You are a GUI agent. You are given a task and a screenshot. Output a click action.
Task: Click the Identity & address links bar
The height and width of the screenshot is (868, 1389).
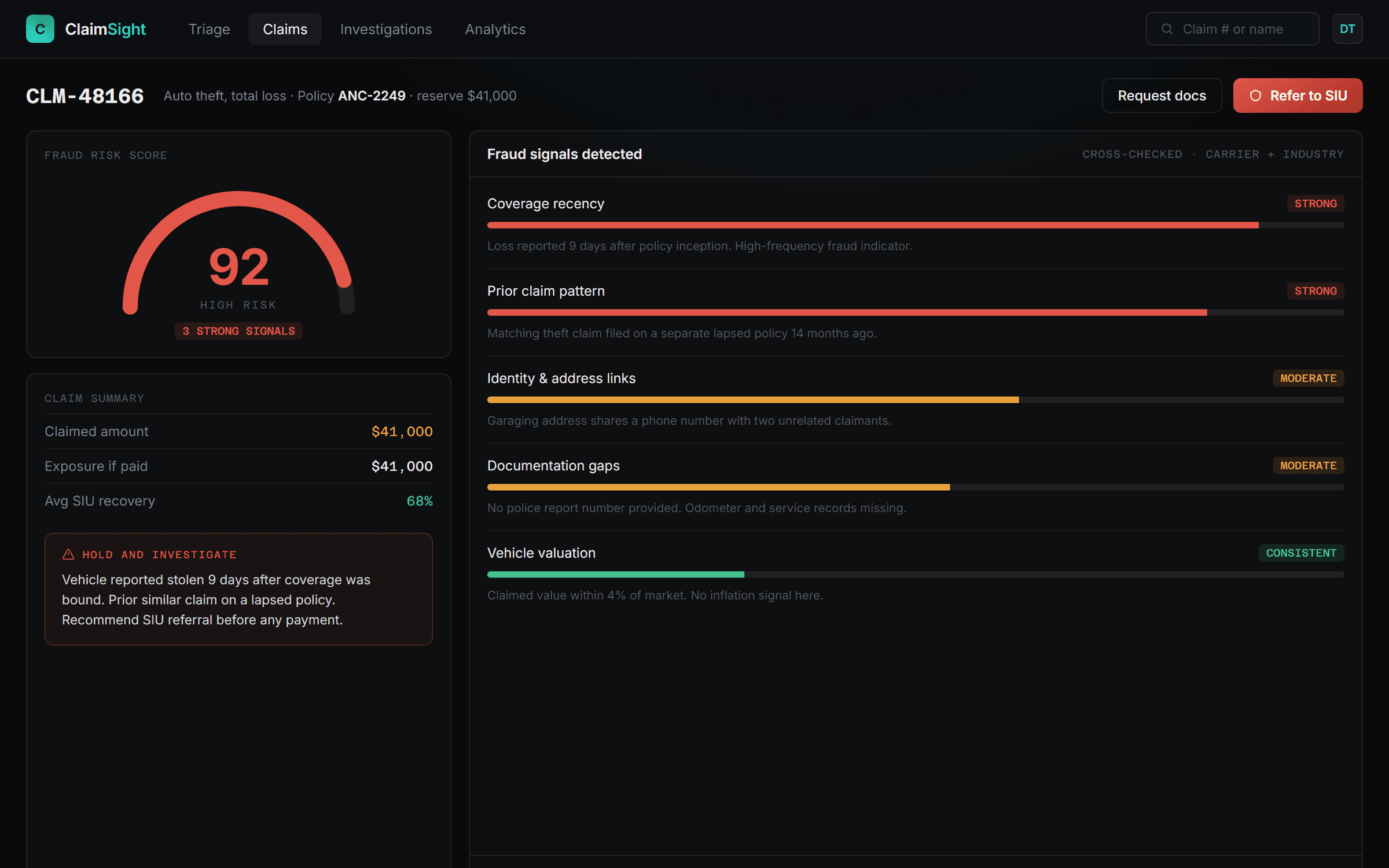916,400
